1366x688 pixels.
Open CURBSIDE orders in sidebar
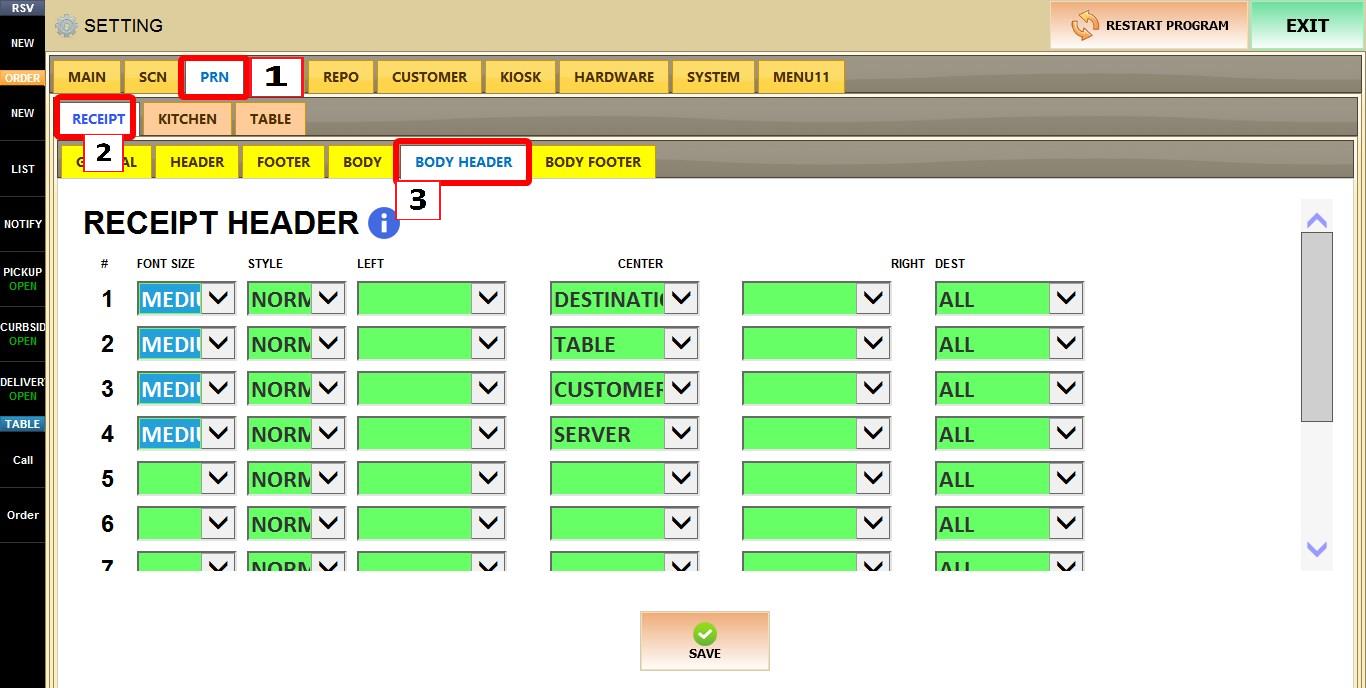click(x=22, y=334)
